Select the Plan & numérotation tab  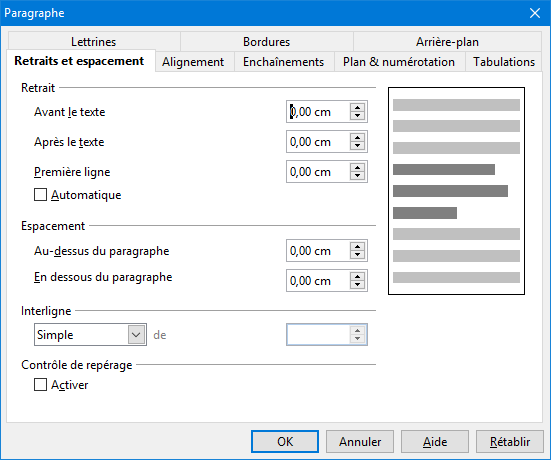pyautogui.click(x=399, y=62)
